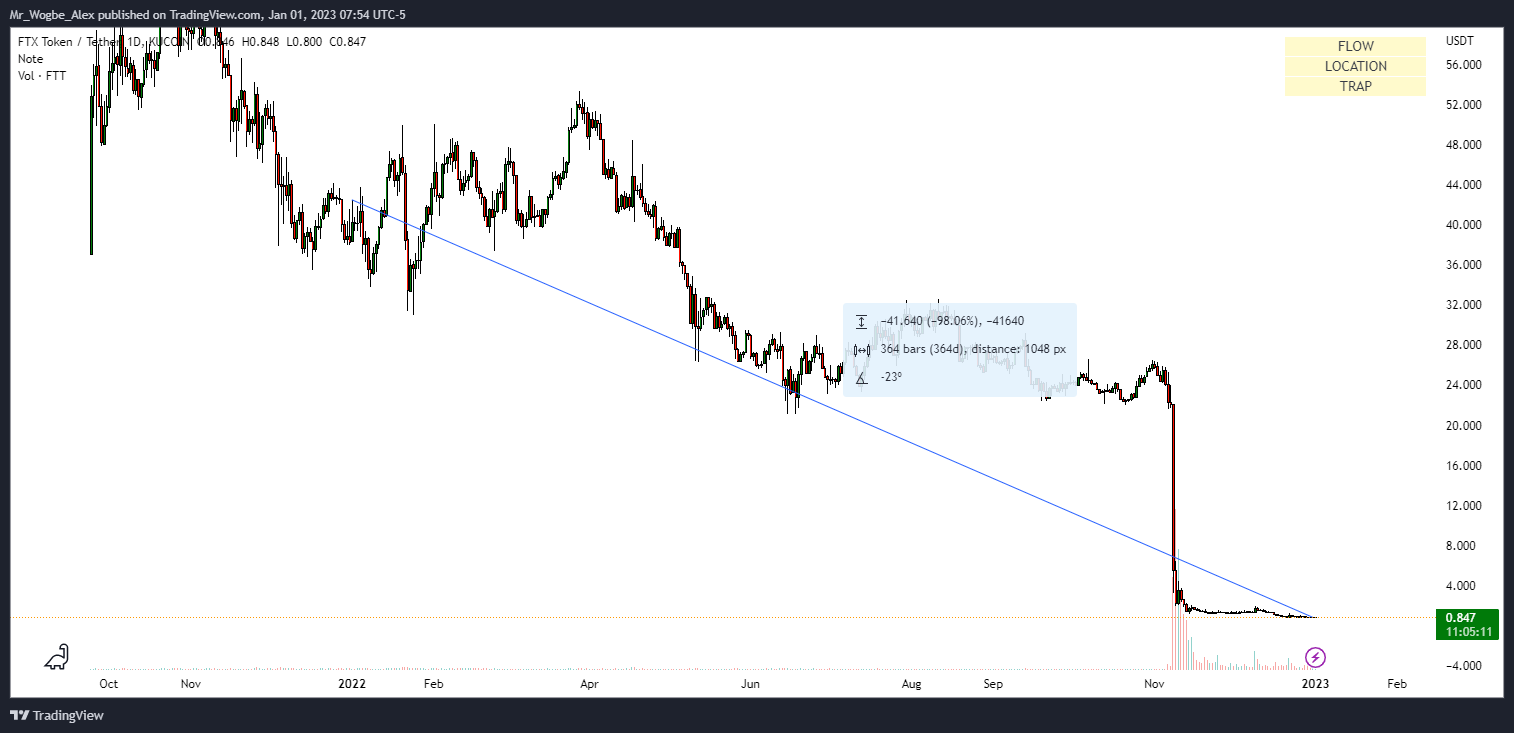Click the 364 bars (364d) distance text
1514x733 pixels.
pos(973,349)
